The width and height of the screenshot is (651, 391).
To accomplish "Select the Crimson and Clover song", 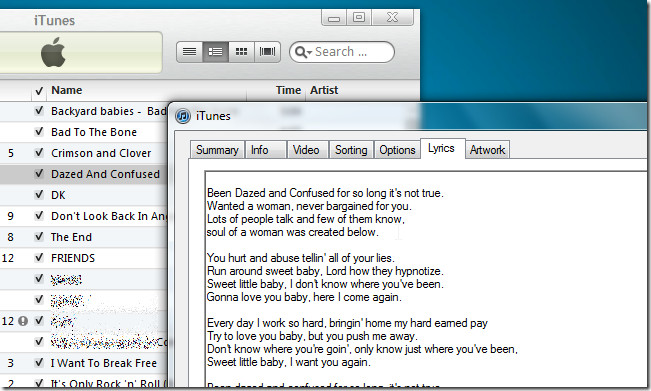I will [x=101, y=153].
